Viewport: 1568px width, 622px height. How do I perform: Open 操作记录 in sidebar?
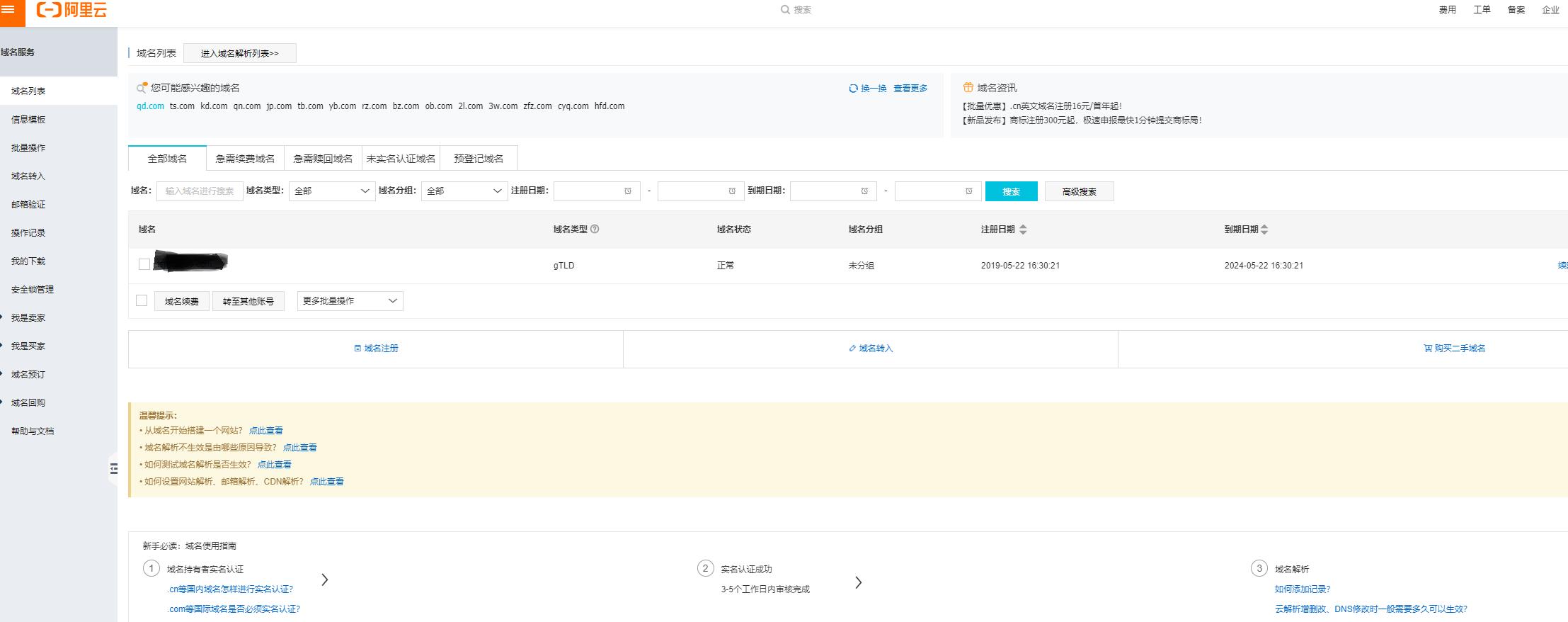[28, 233]
